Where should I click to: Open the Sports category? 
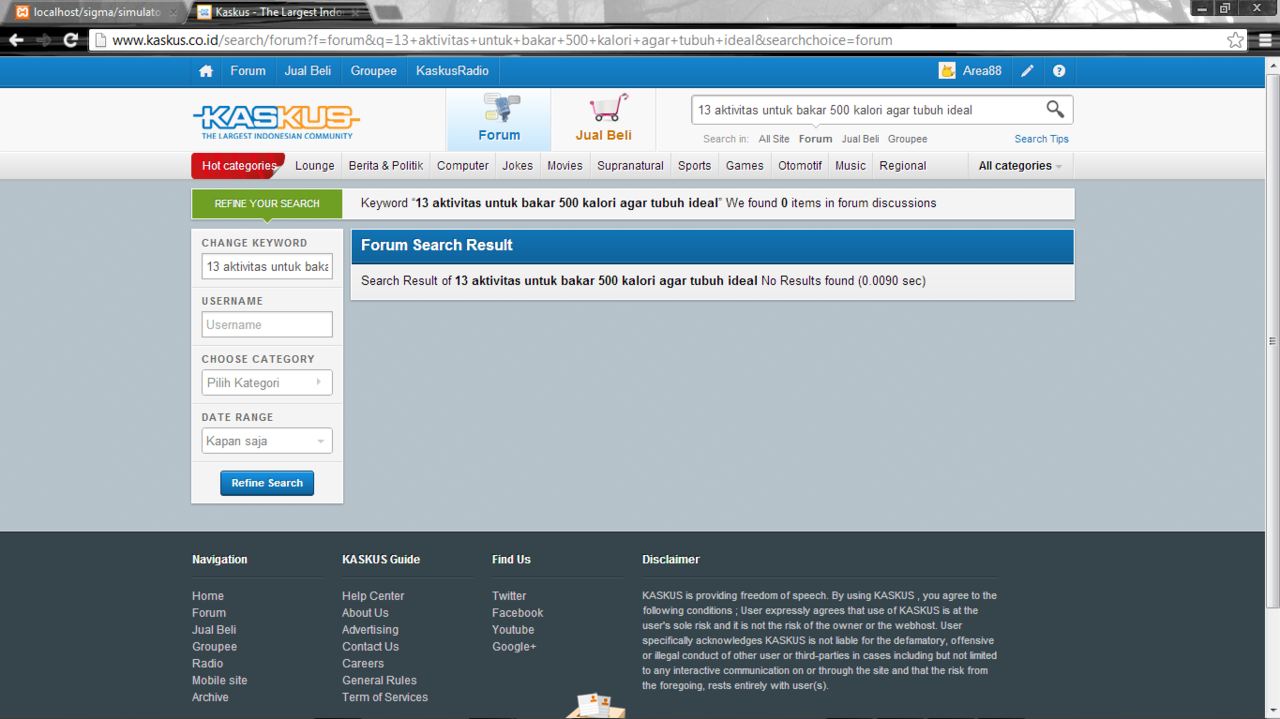694,166
